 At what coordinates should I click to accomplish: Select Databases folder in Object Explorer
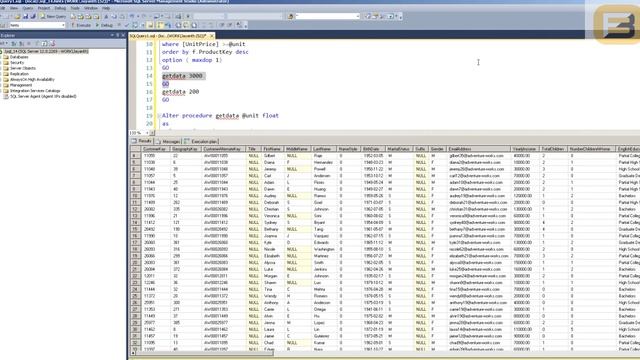click(x=19, y=57)
